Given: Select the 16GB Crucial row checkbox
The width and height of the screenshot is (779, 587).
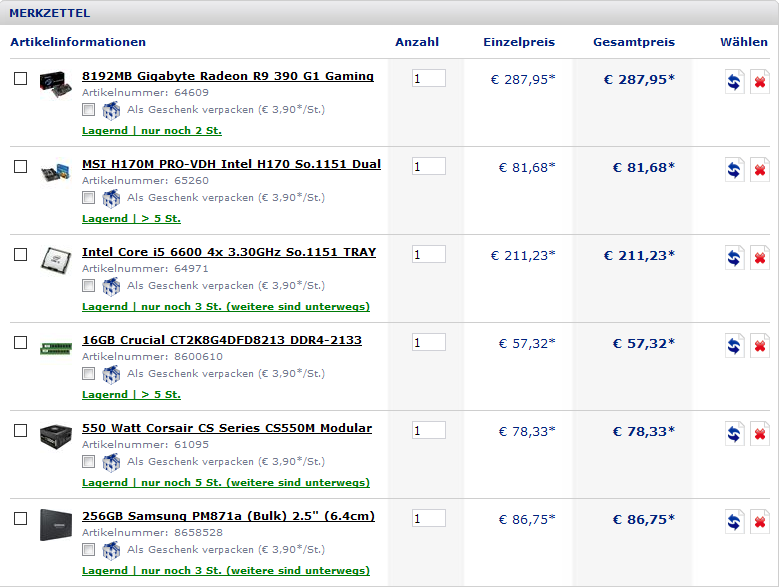Looking at the screenshot, I should tap(20, 343).
